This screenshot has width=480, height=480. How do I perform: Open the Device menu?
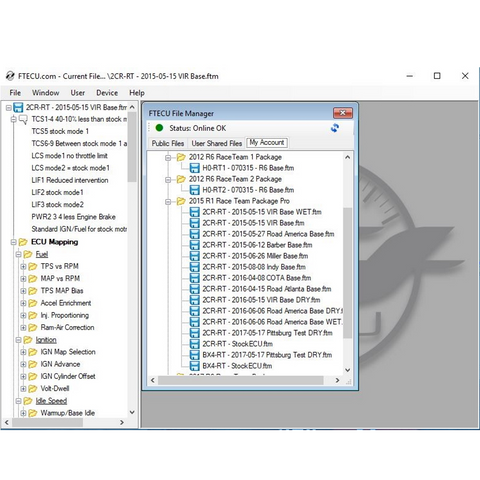(x=107, y=93)
